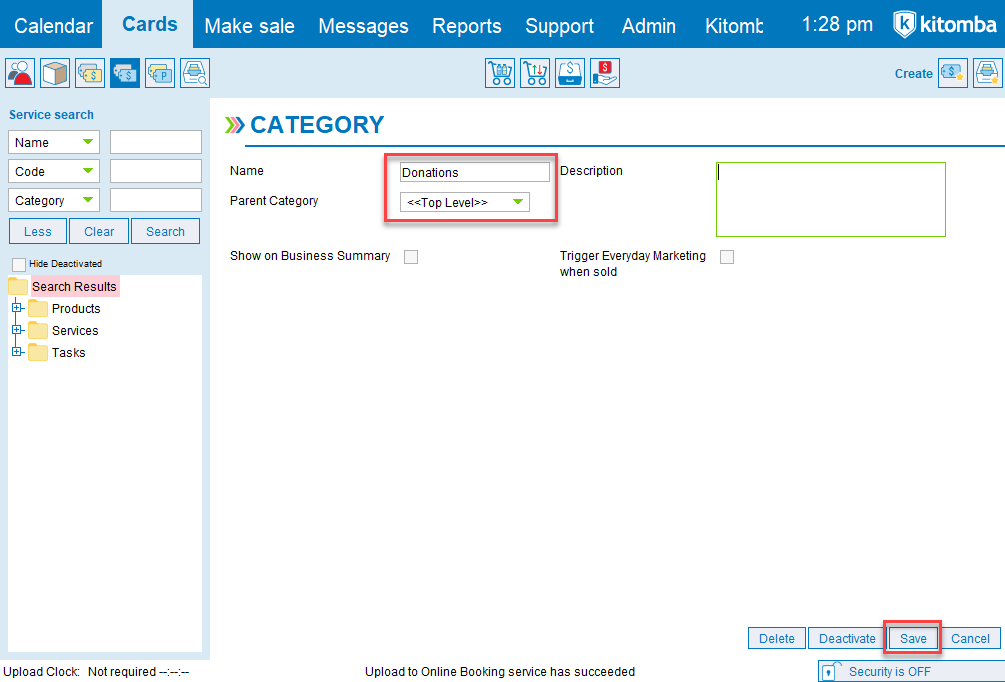1005x682 pixels.
Task: Click the category Name field containing Donations
Action: click(475, 172)
